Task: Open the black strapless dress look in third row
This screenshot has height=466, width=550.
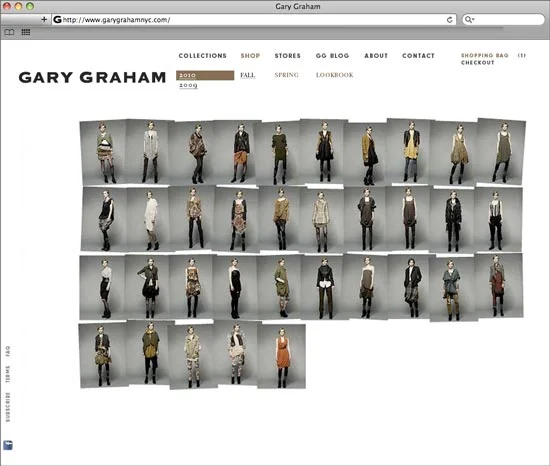Action: tap(235, 287)
